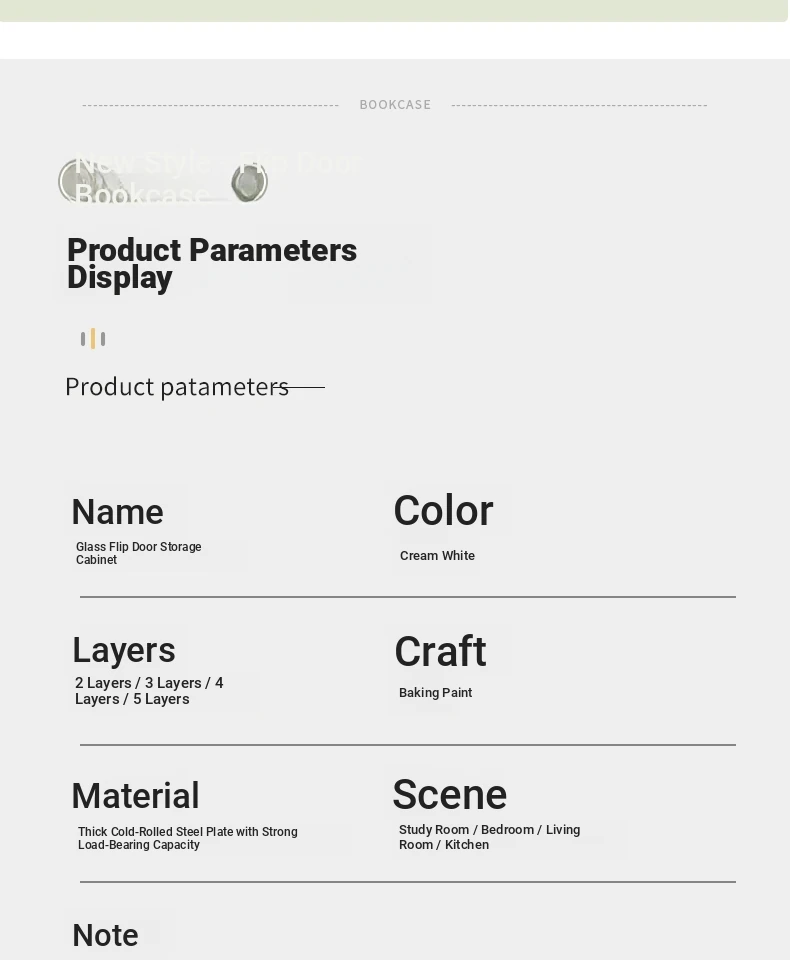The height and width of the screenshot is (960, 790).
Task: Select the Craft parameter heading
Action: pyautogui.click(x=440, y=652)
